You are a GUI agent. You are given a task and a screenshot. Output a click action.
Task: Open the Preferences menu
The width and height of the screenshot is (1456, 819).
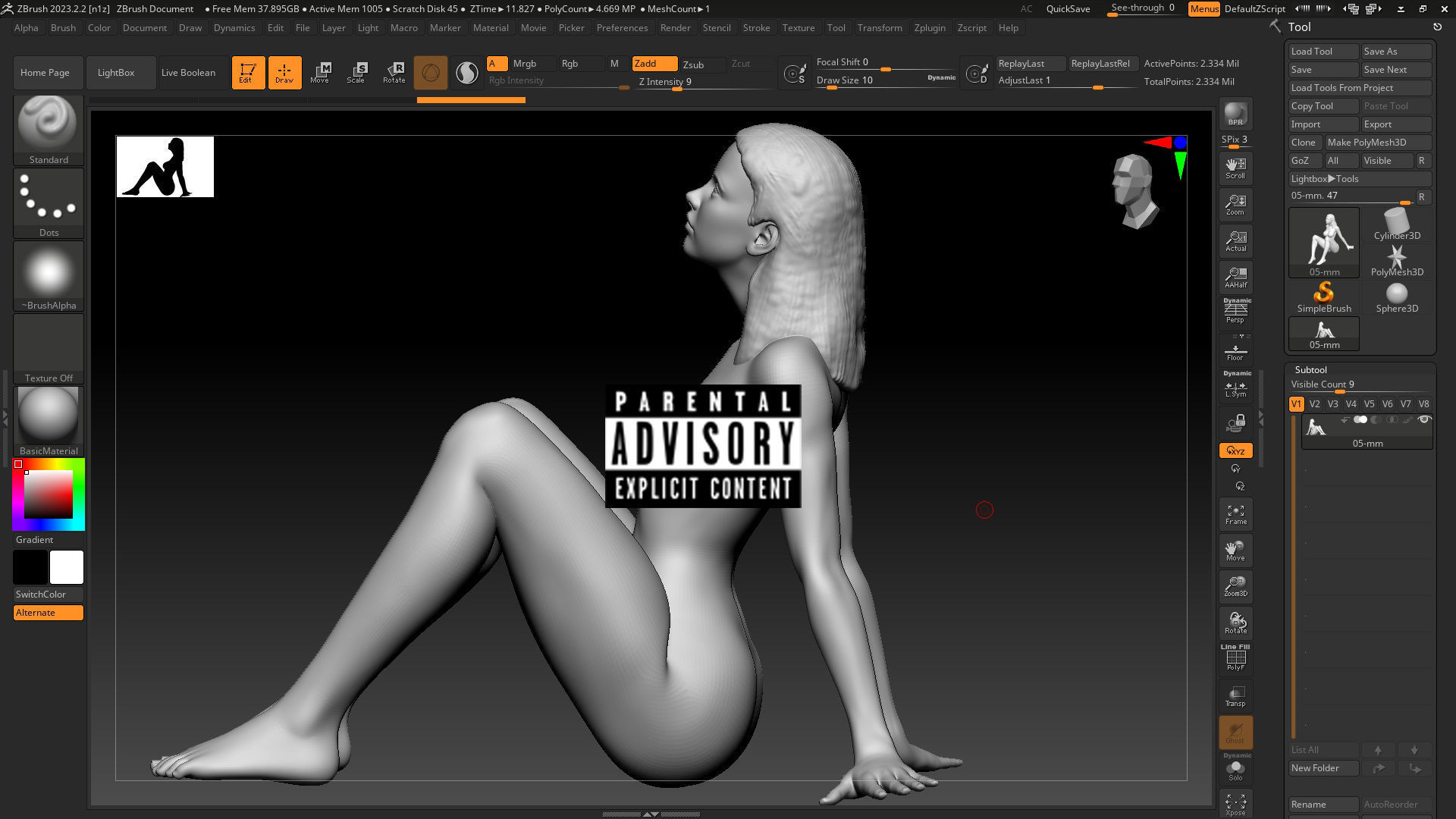click(x=622, y=27)
